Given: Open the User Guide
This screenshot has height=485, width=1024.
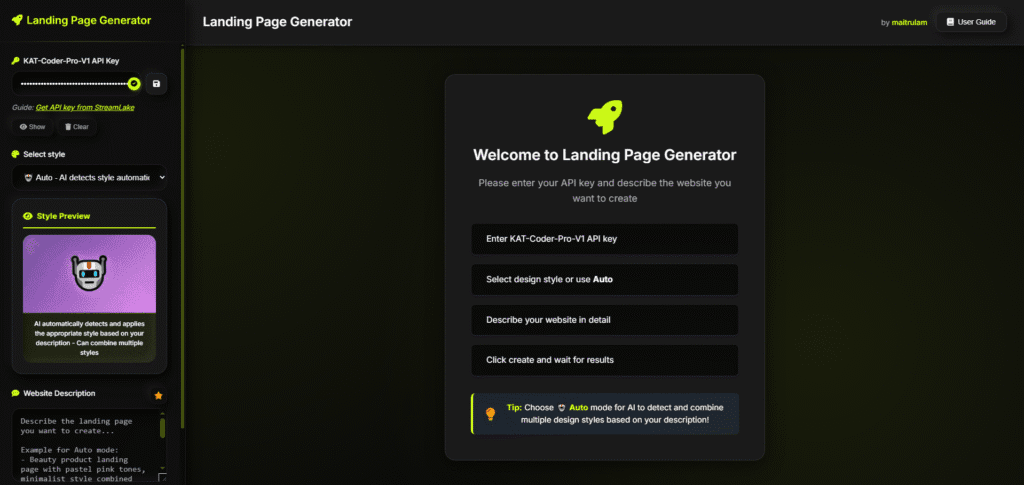Looking at the screenshot, I should click(970, 21).
